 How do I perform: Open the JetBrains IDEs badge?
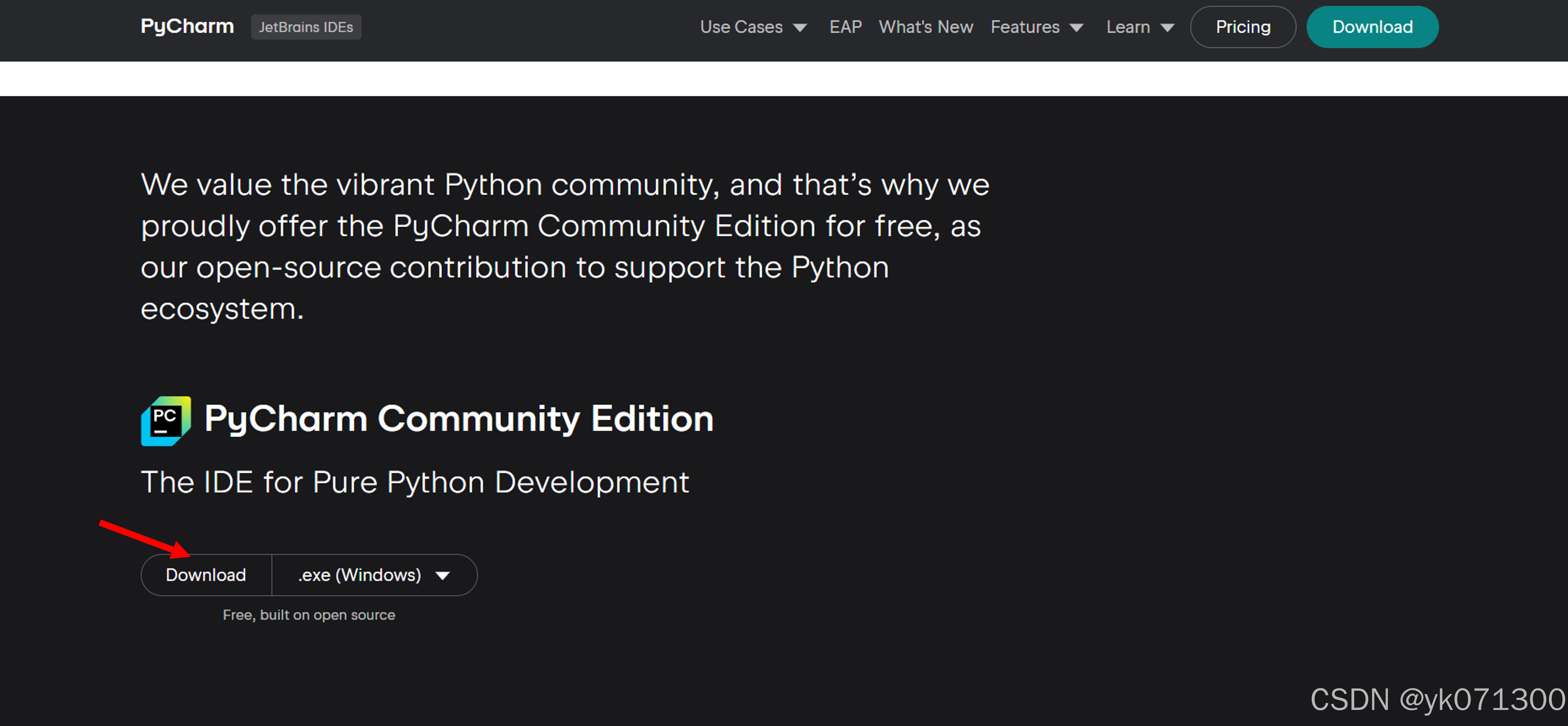coord(305,27)
